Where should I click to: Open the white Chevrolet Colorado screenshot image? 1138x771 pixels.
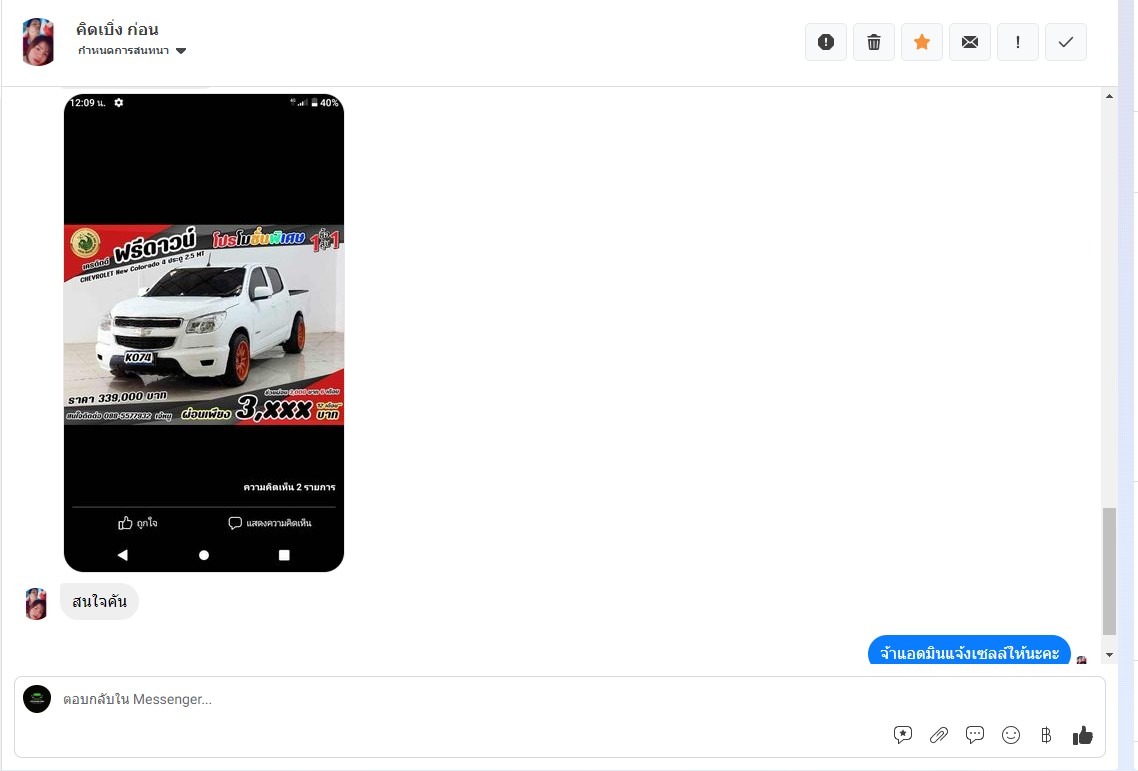click(x=204, y=333)
